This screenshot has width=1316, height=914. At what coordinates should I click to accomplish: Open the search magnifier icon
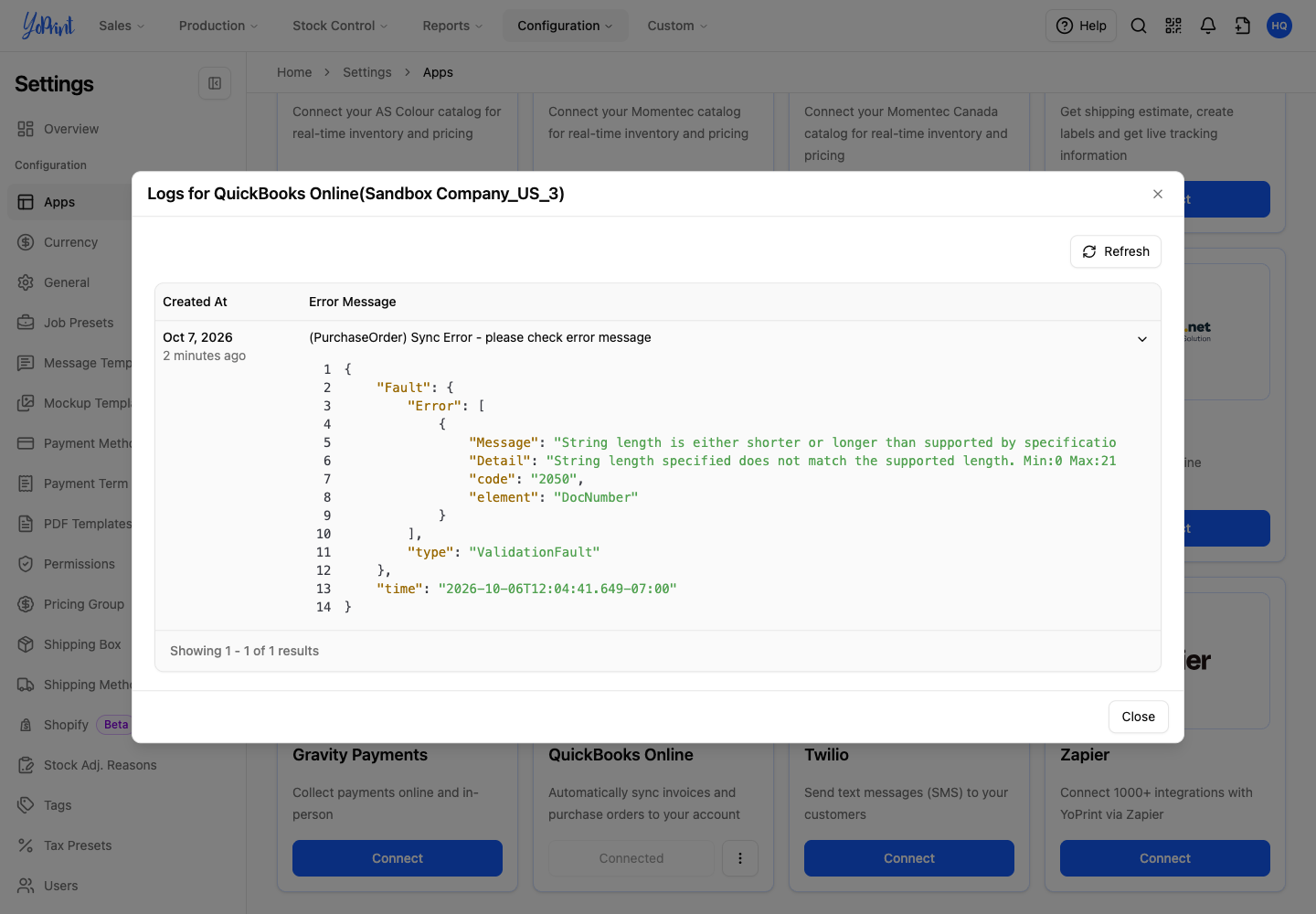[x=1139, y=26]
